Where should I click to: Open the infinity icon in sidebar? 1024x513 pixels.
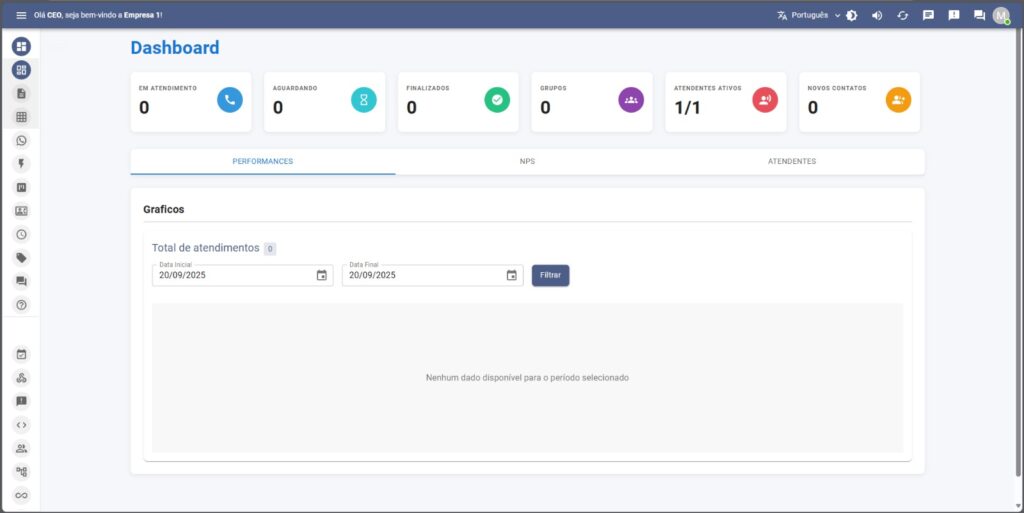21,495
